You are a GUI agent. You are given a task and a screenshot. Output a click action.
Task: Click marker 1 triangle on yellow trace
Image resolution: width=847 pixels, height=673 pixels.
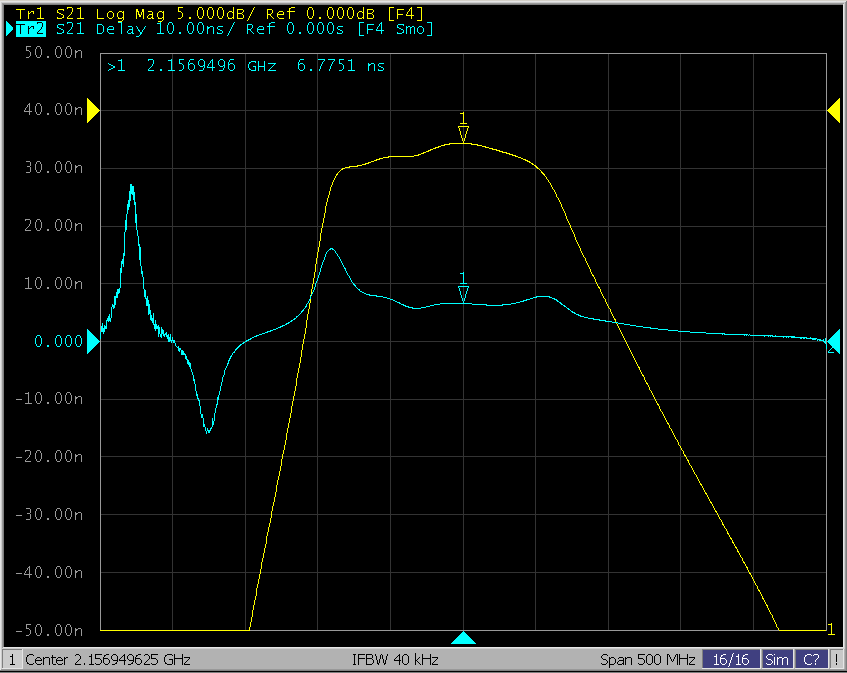463,134
